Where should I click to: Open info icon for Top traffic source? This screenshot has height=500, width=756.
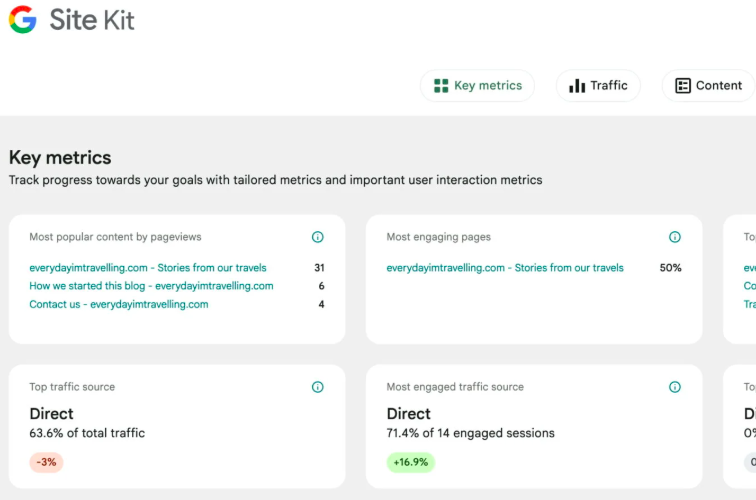pyautogui.click(x=318, y=387)
